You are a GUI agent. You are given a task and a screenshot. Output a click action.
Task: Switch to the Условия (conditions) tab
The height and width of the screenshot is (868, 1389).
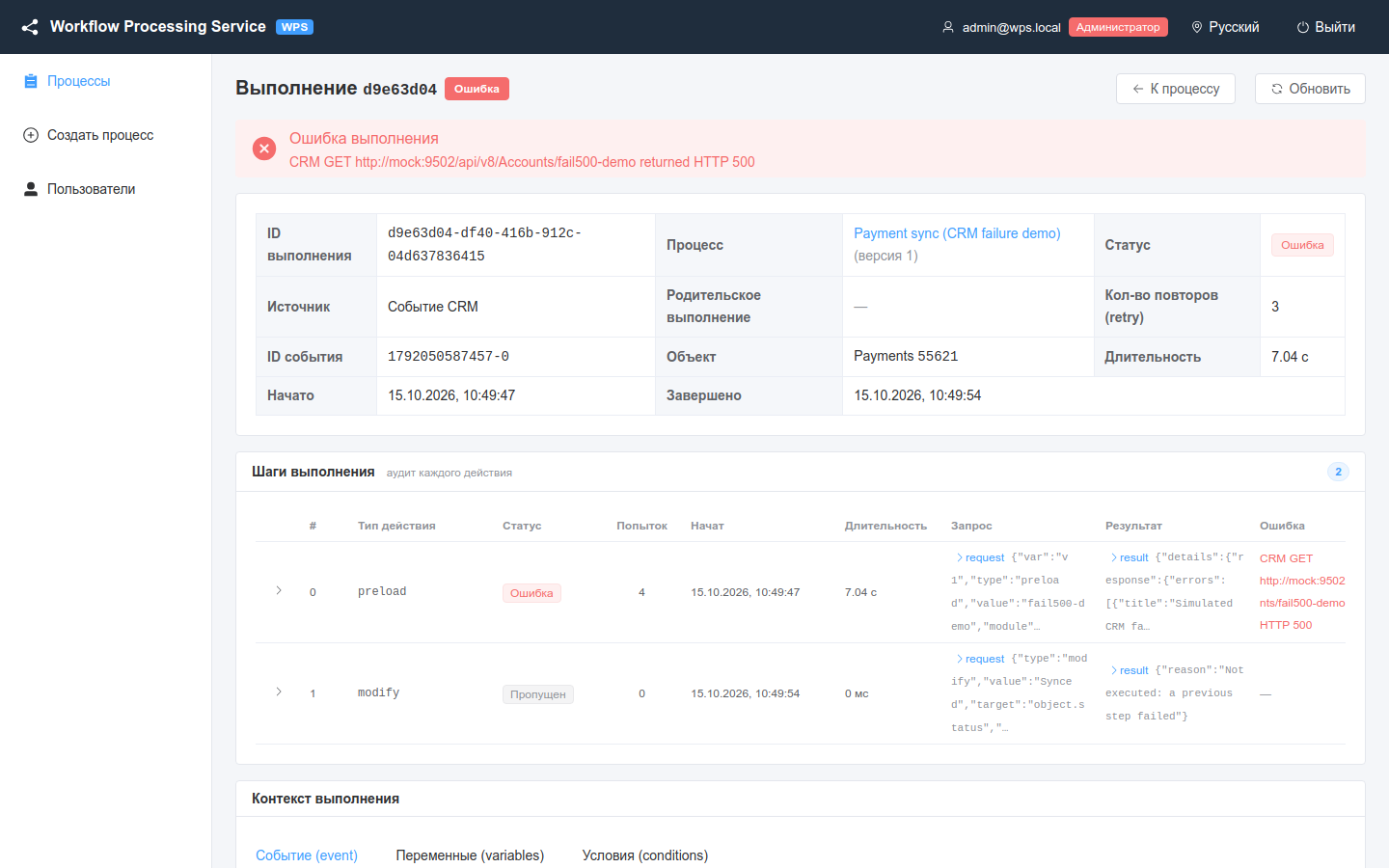[645, 855]
